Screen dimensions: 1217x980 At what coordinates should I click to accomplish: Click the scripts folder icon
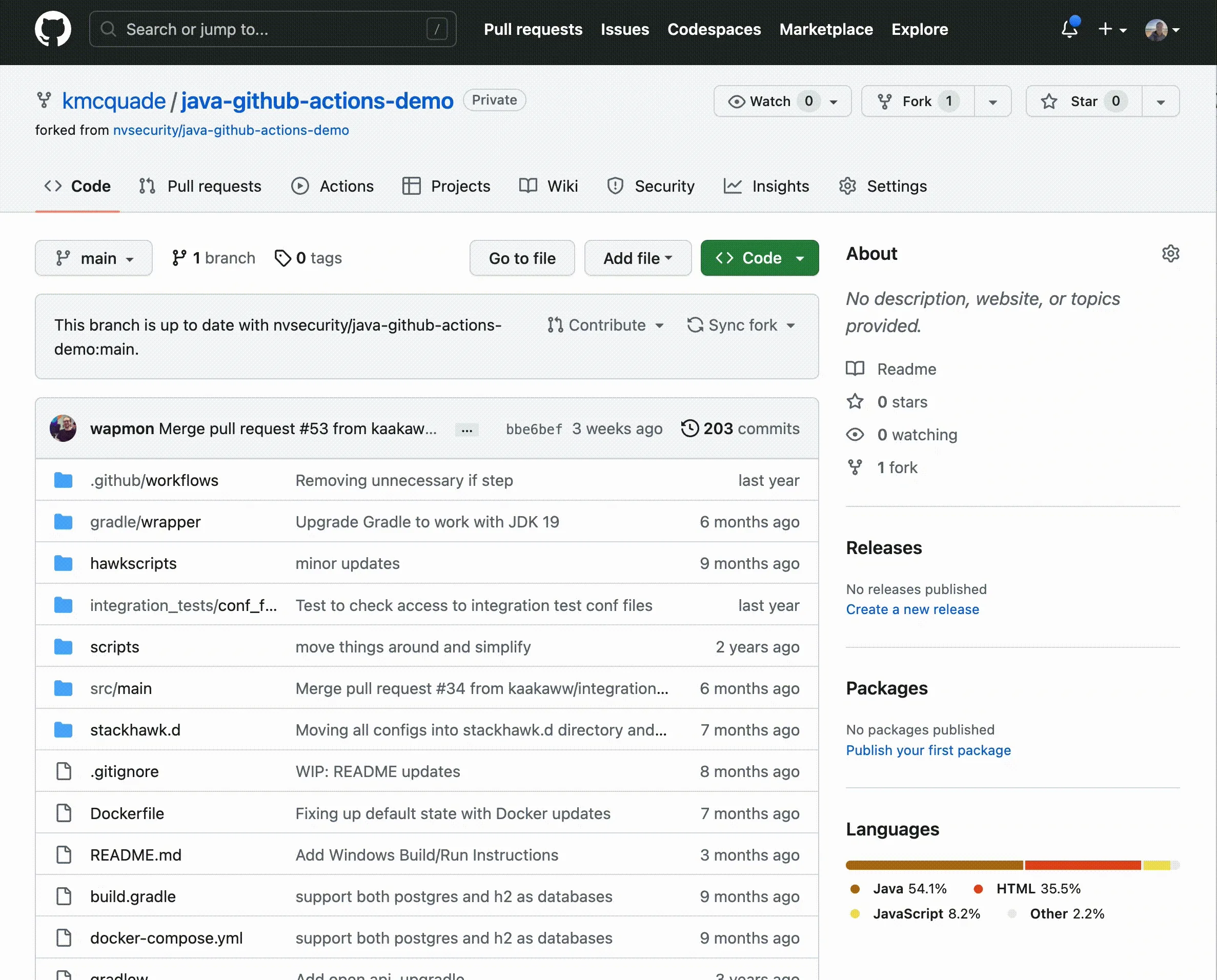[63, 647]
